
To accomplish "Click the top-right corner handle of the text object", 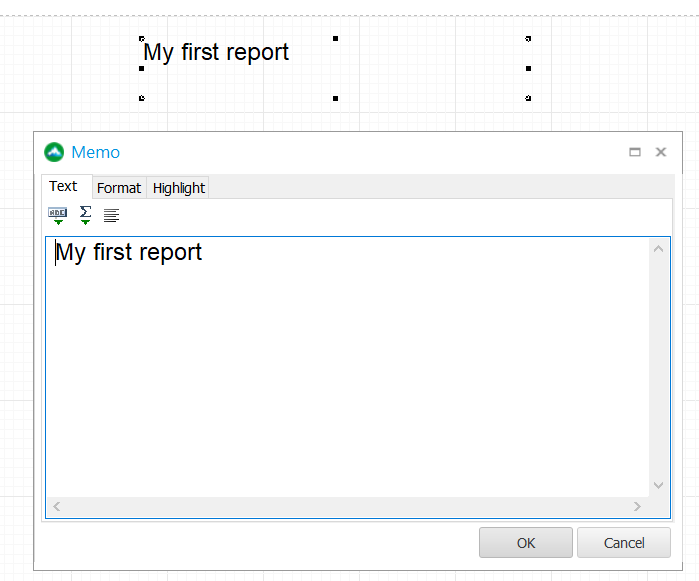I will (528, 39).
